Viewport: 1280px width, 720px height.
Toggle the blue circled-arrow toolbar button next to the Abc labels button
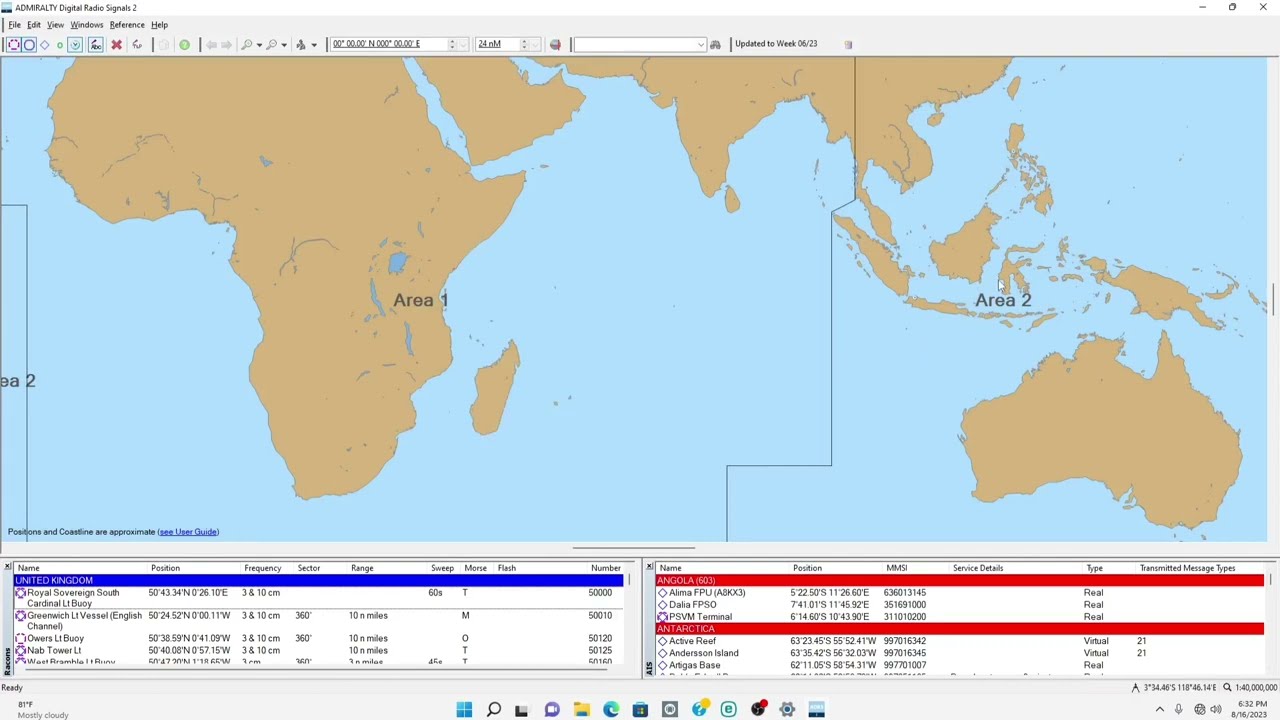[x=75, y=44]
